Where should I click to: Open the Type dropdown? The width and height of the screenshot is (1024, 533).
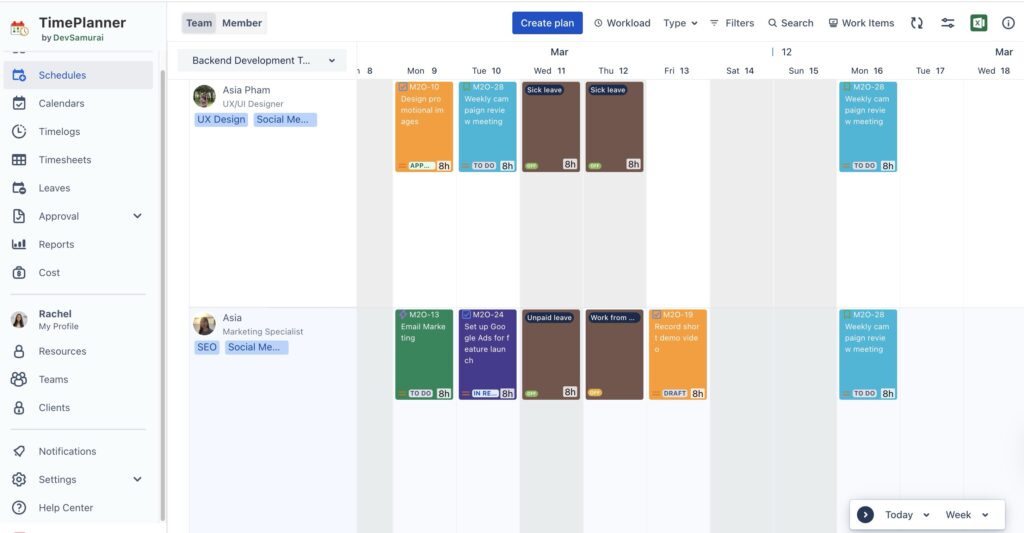680,23
